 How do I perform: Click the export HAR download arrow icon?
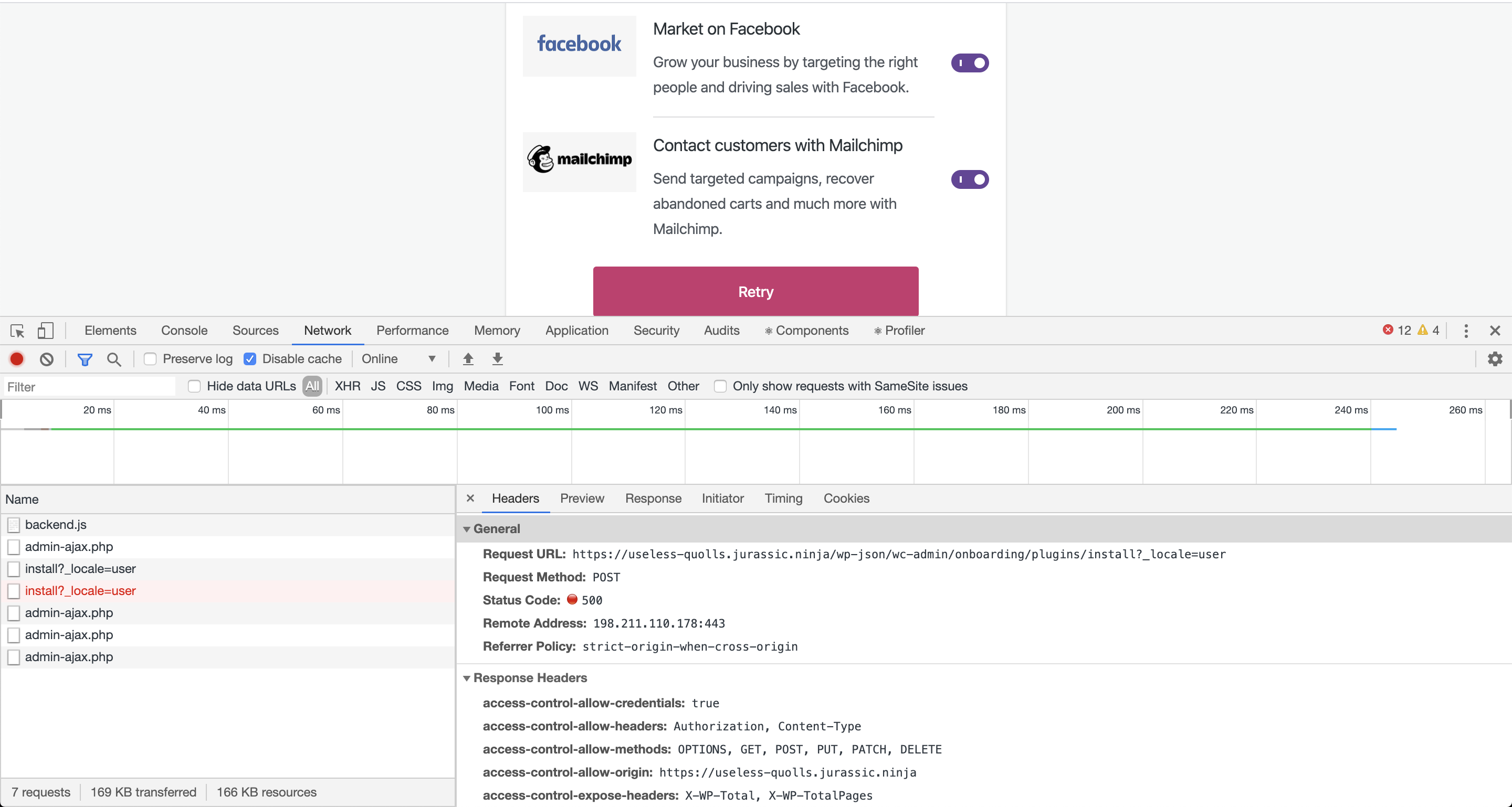[497, 359]
